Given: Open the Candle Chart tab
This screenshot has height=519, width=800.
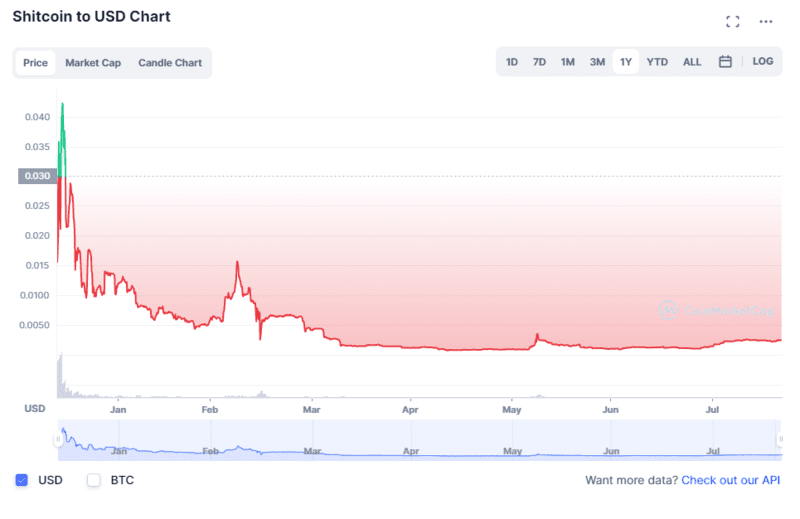Looking at the screenshot, I should pos(170,63).
